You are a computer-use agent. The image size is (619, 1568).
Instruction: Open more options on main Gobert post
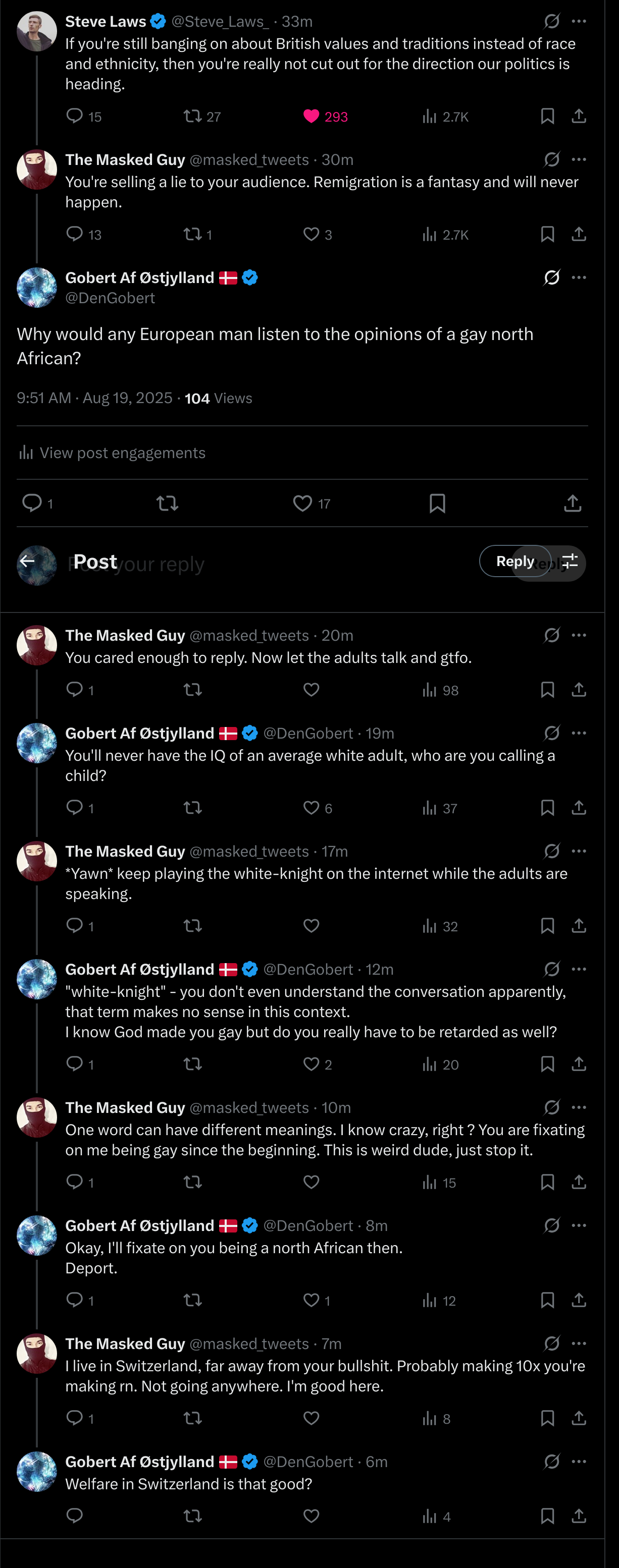click(x=579, y=277)
